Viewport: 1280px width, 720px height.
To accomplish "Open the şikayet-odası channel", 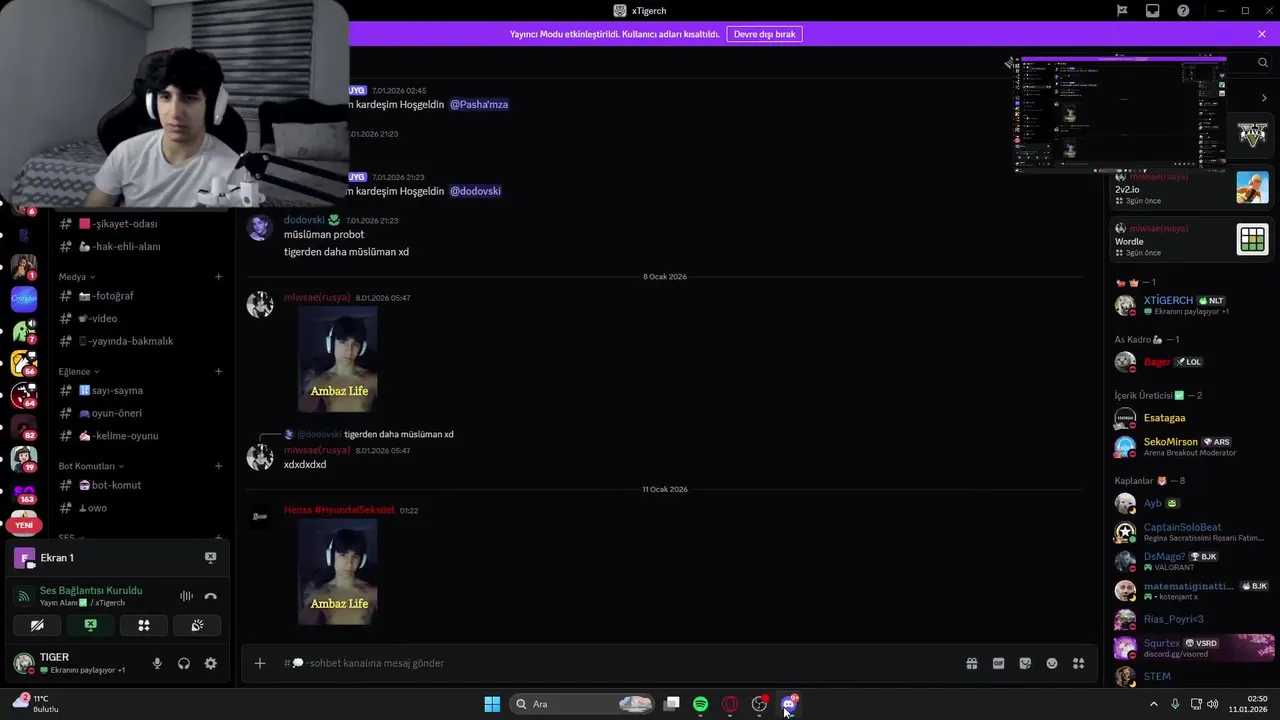I will click(x=140, y=224).
